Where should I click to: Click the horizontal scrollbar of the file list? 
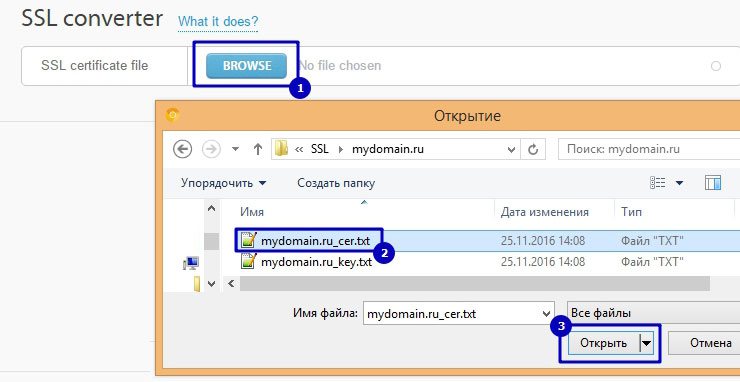(474, 284)
